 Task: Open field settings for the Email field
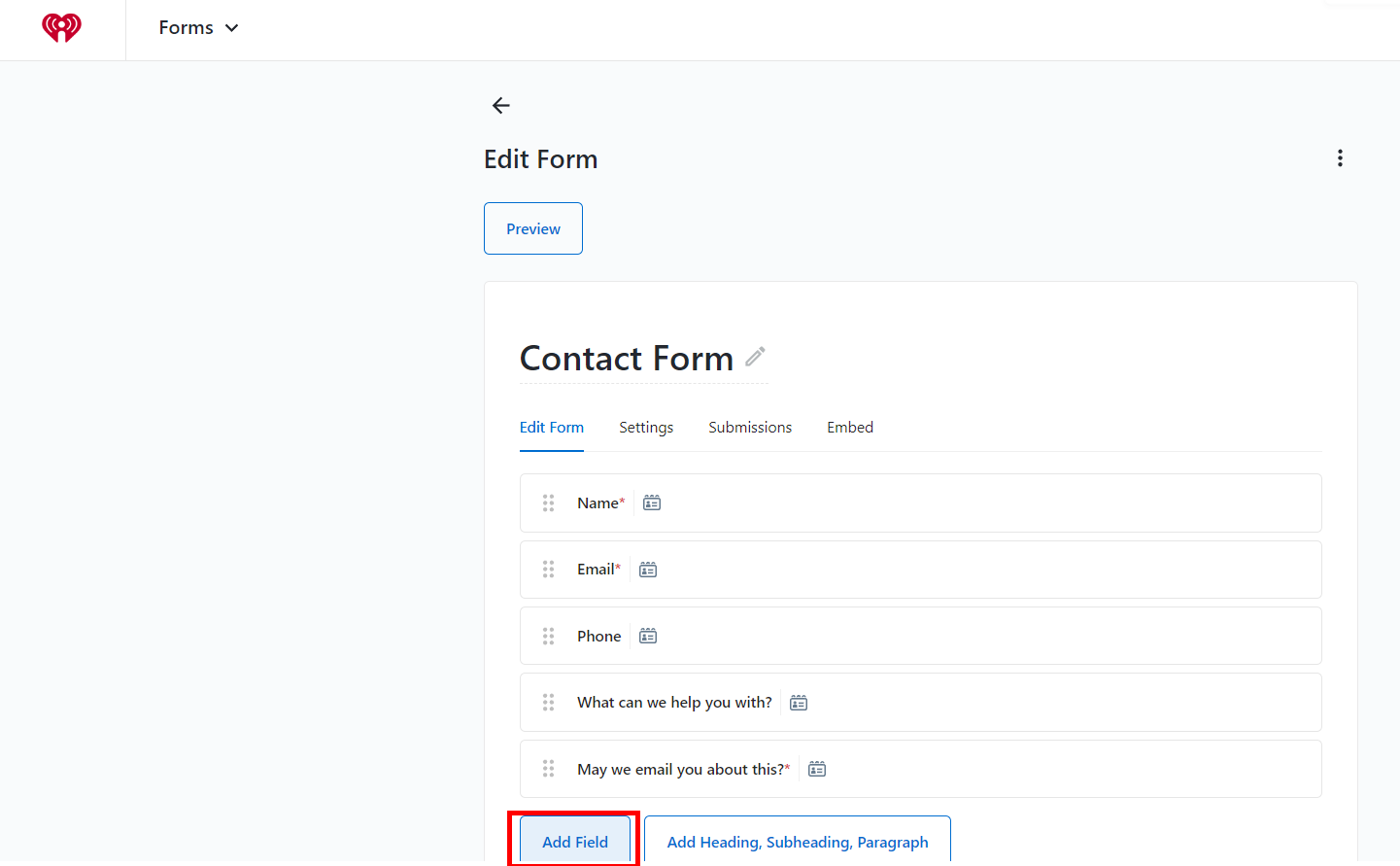coord(647,569)
